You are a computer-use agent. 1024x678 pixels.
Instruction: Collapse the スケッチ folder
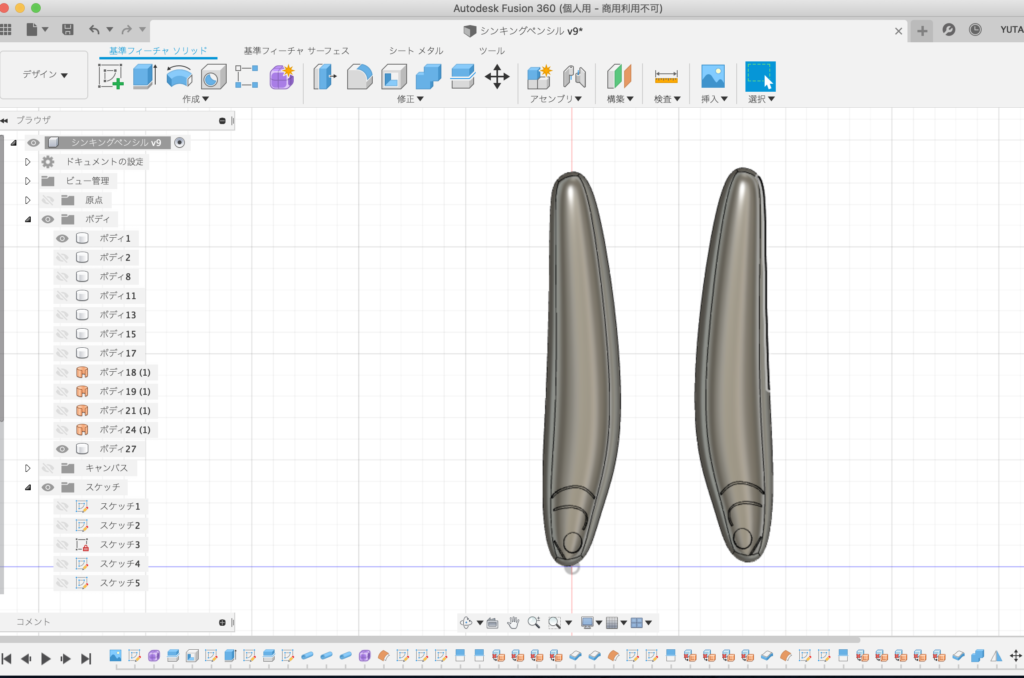click(x=28, y=487)
